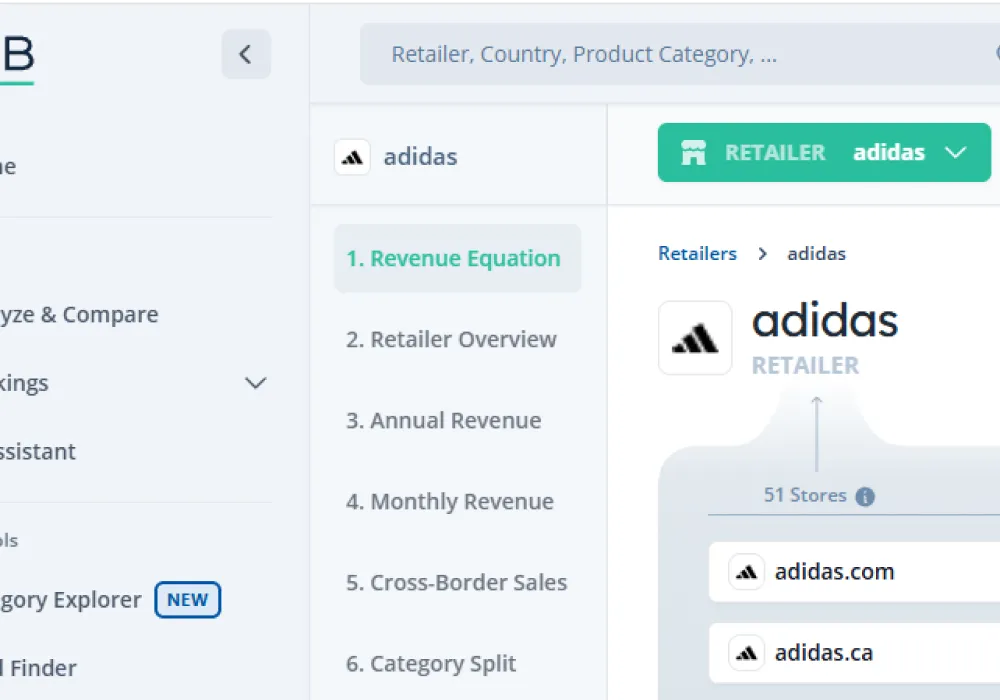The width and height of the screenshot is (1000, 700).
Task: Jump to 4. Monthly Revenue section
Action: (x=449, y=502)
